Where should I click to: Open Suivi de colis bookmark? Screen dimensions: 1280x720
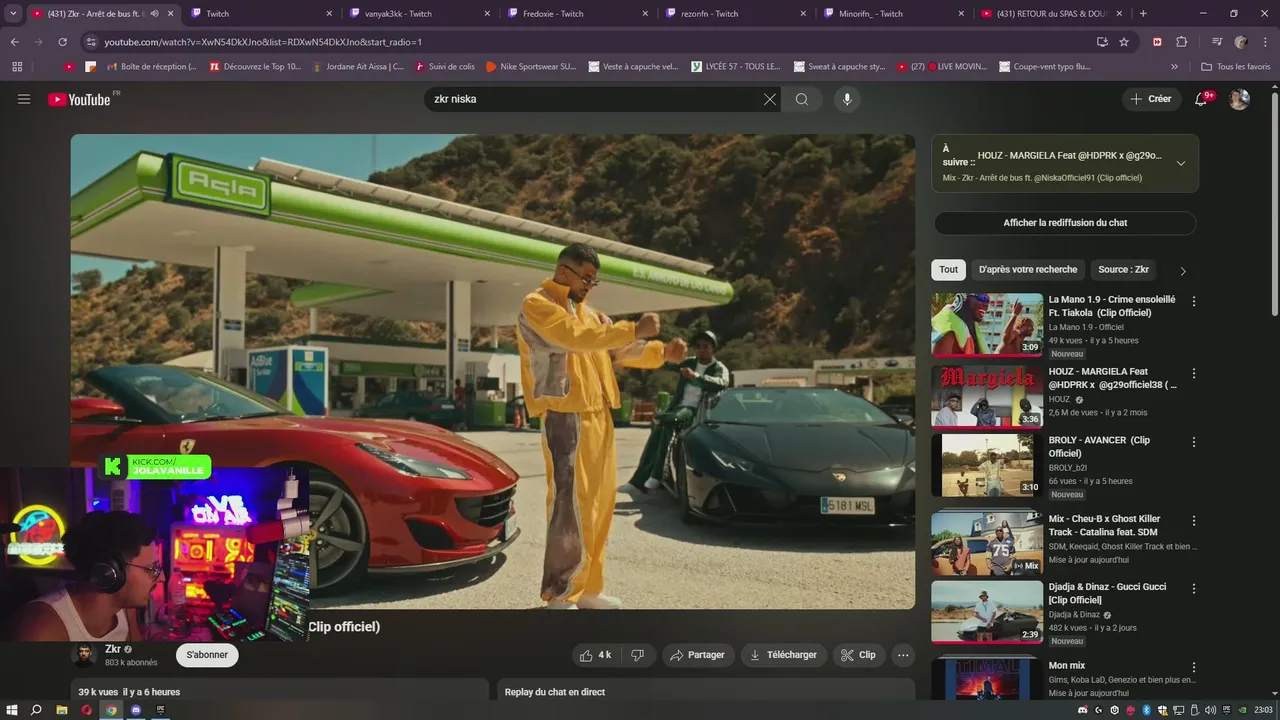point(444,67)
